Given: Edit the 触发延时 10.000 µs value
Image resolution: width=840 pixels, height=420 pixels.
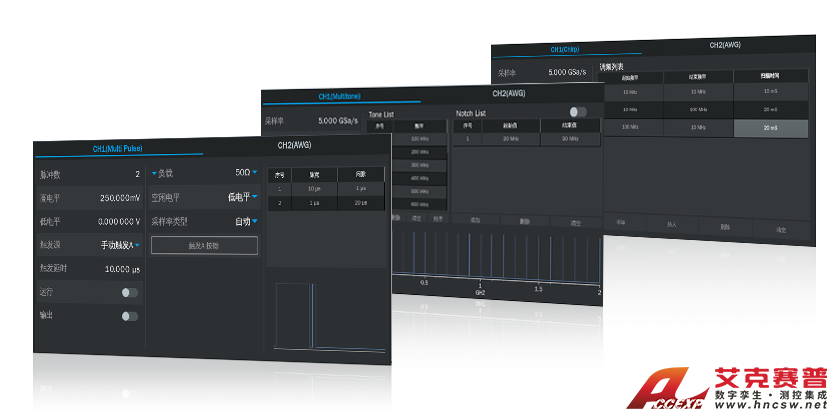Looking at the screenshot, I should tap(122, 270).
